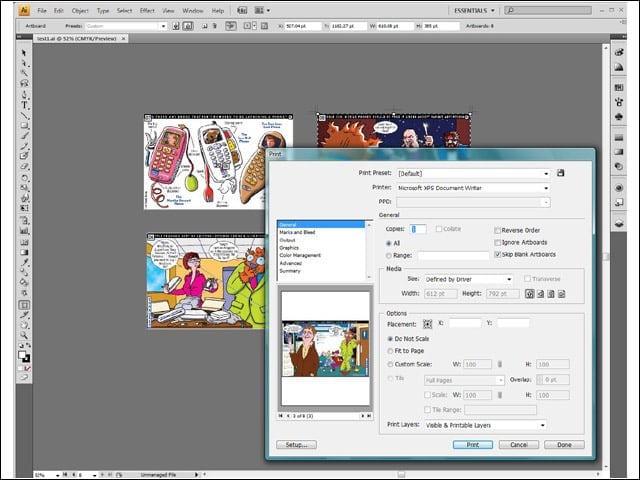Choose the Fit to Page option
Image resolution: width=640 pixels, height=480 pixels.
pos(390,351)
